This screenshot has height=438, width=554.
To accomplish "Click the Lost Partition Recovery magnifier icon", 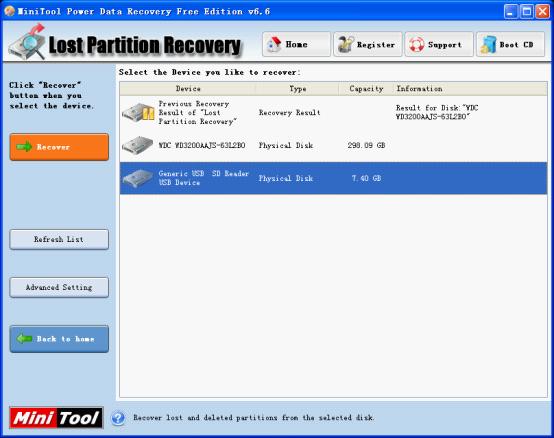I will click(x=28, y=42).
